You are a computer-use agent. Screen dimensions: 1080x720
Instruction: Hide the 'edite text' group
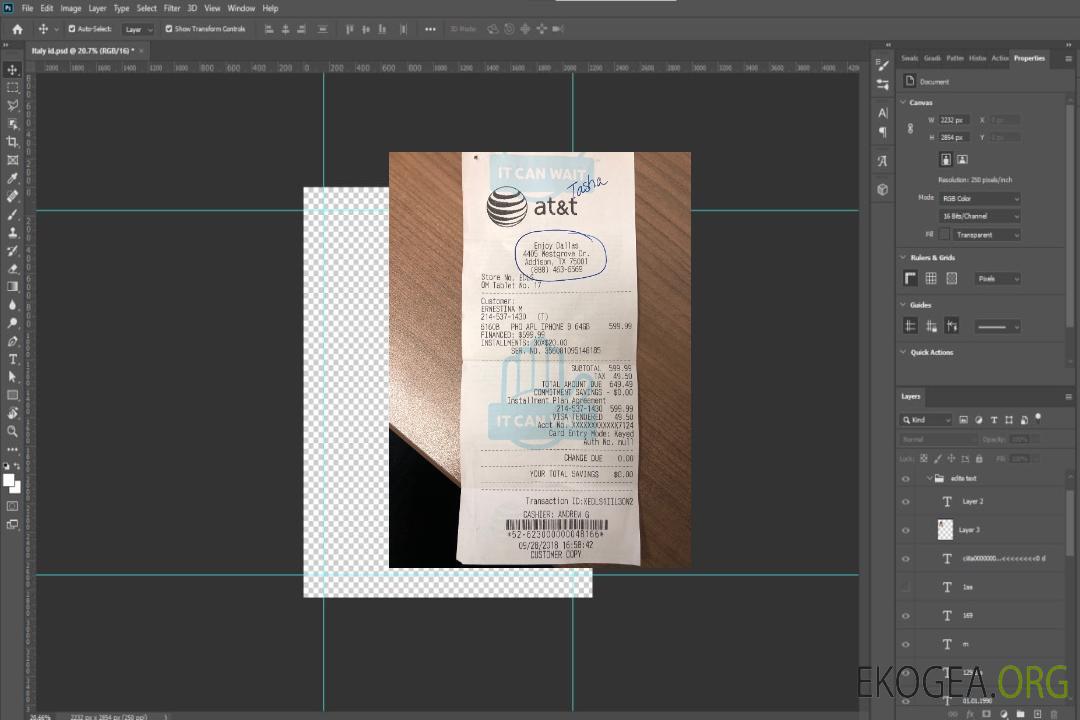click(906, 479)
